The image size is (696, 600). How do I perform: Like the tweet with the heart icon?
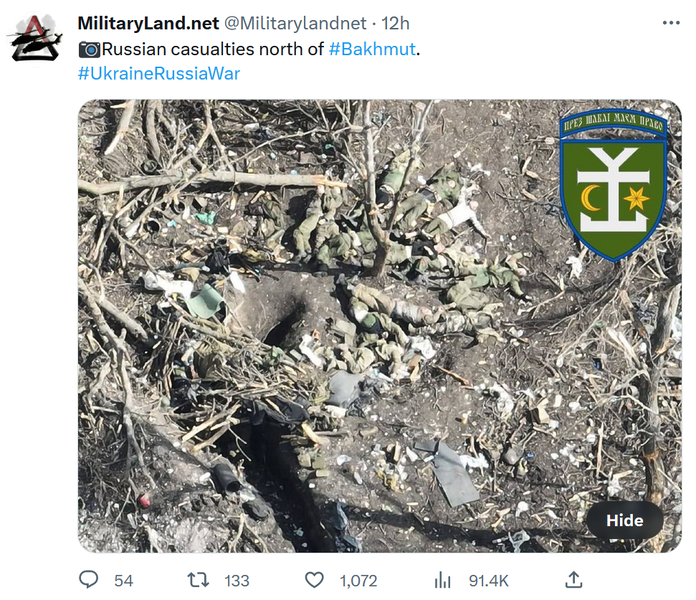tap(314, 580)
